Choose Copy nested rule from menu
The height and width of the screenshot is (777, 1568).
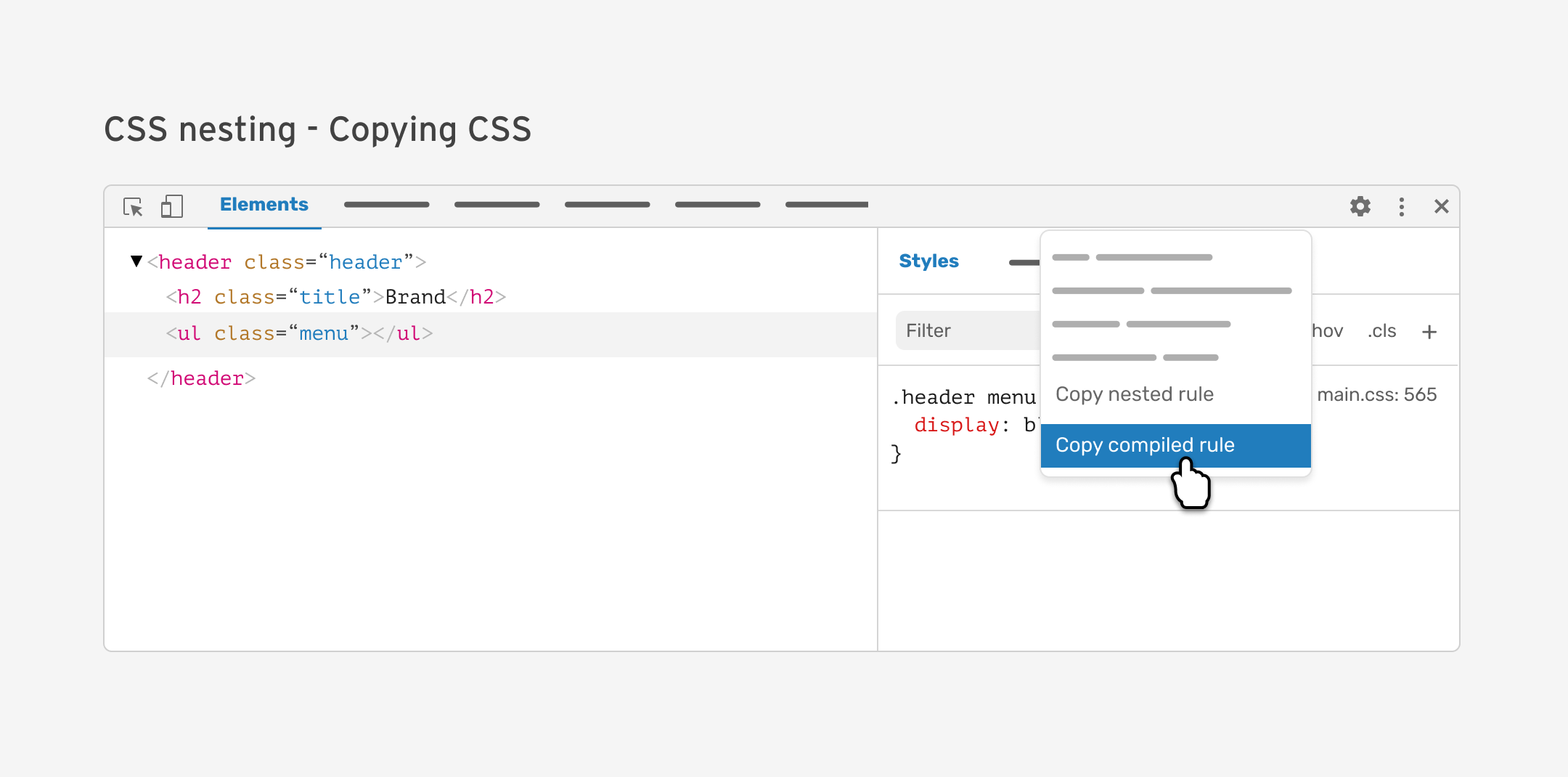[1134, 394]
